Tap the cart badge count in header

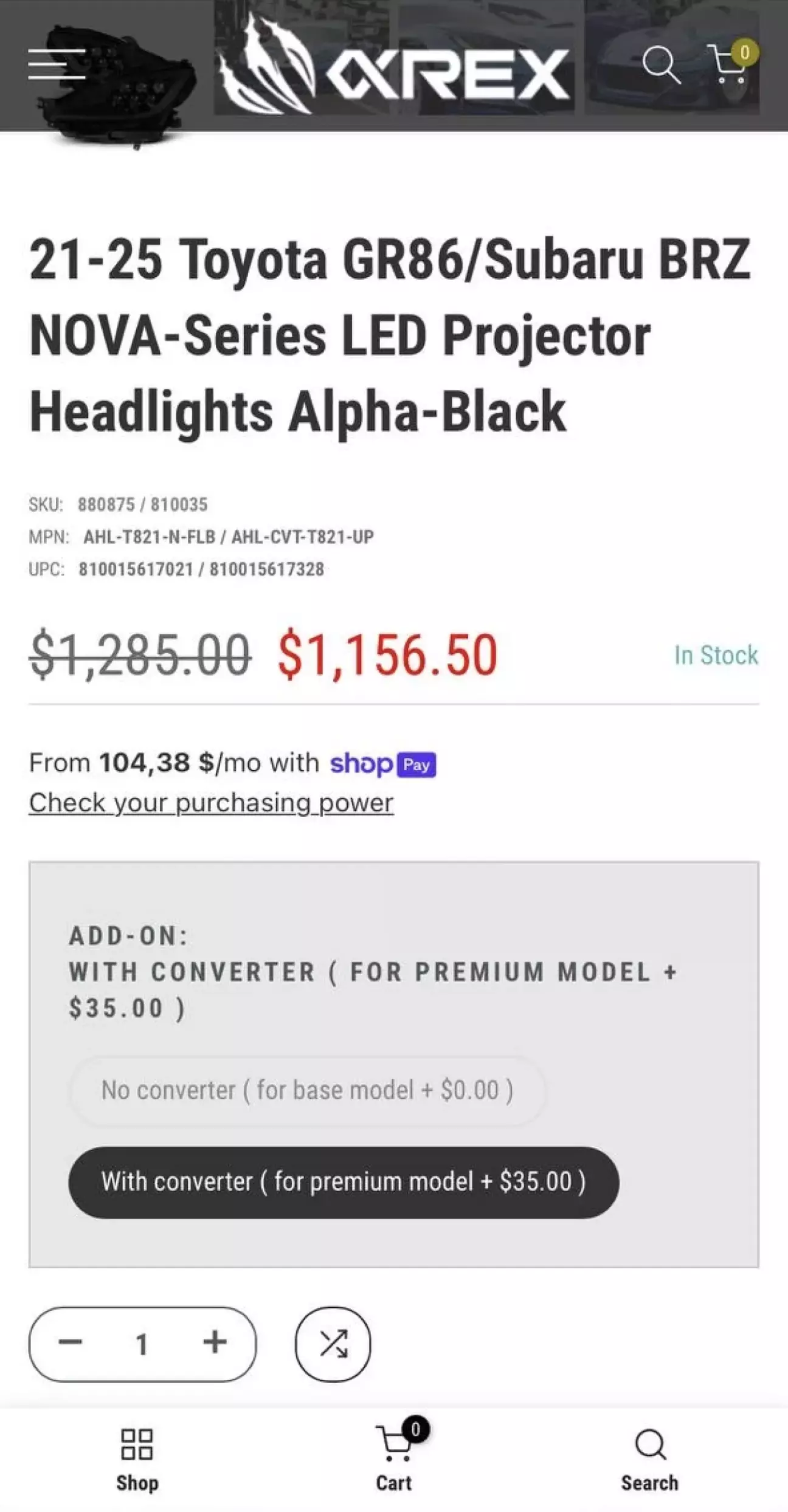[744, 53]
